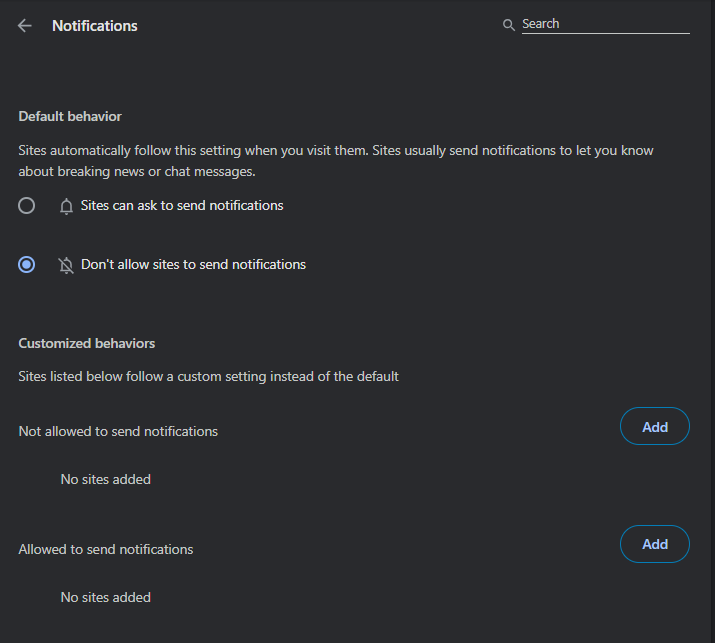This screenshot has height=643, width=715.
Task: Click the 'Not allowed to send notifications' label
Action: click(118, 432)
